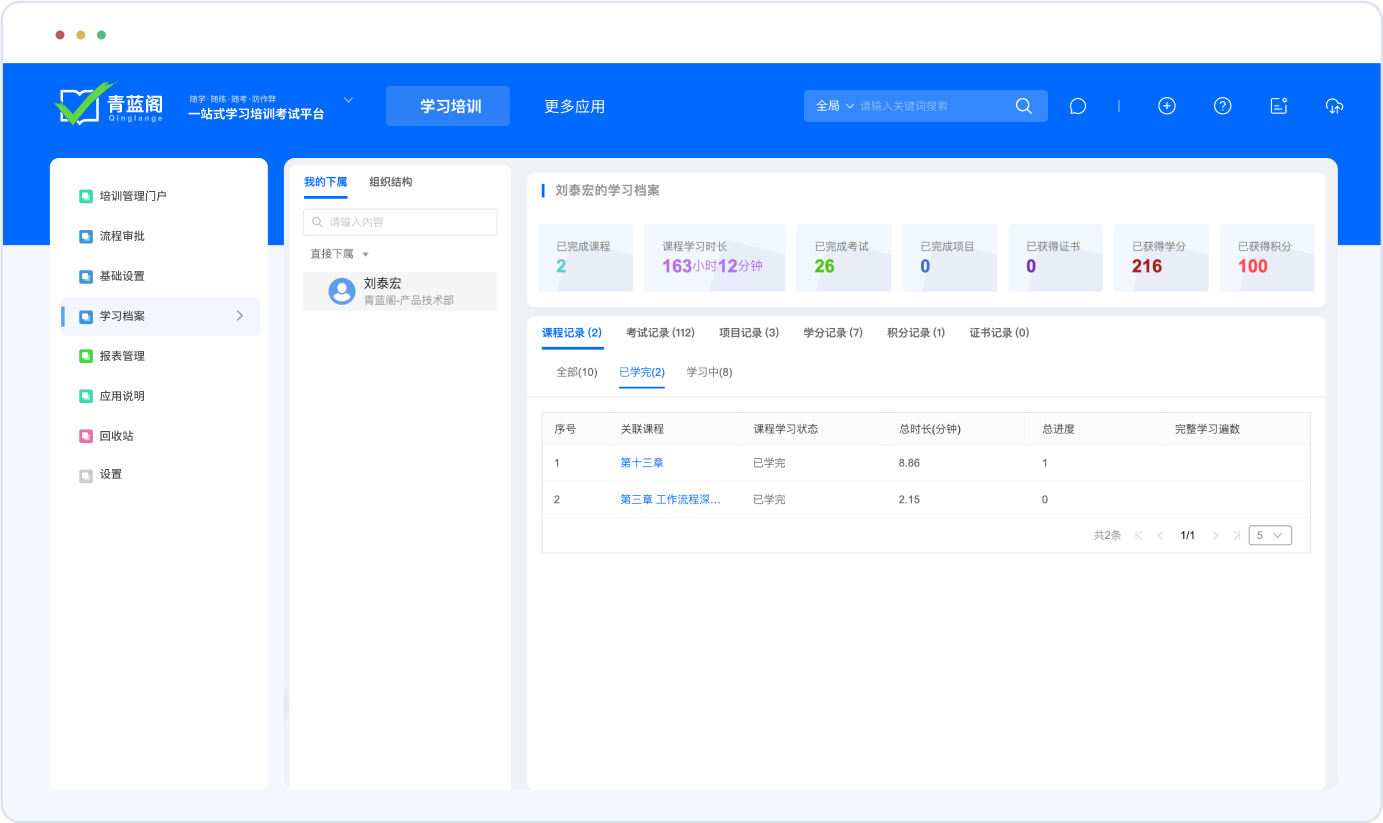Click the 请输入内容 subordinate search field
The image size is (1383, 823).
coord(400,222)
